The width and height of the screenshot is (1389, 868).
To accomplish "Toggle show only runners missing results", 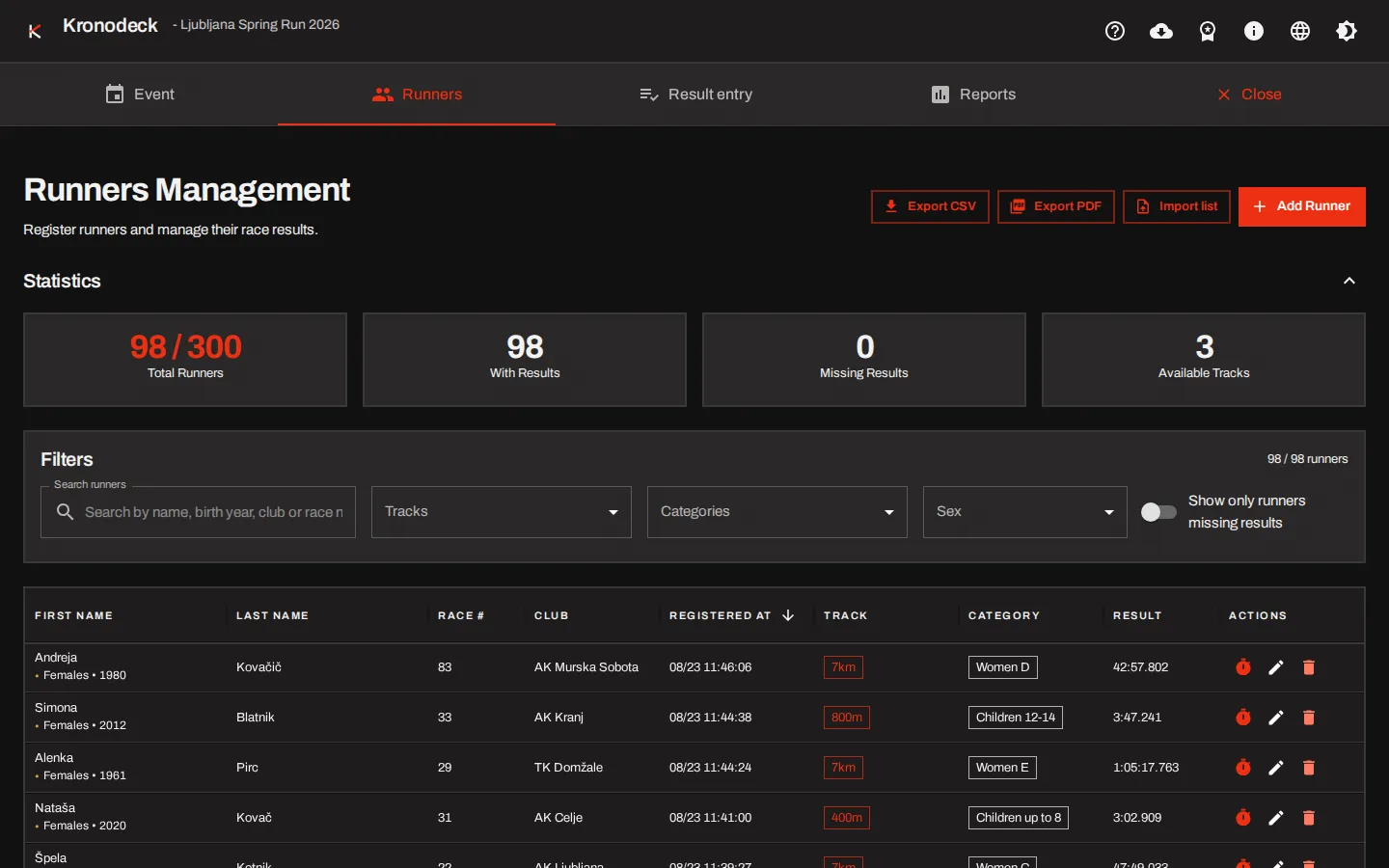I will coord(1158,512).
